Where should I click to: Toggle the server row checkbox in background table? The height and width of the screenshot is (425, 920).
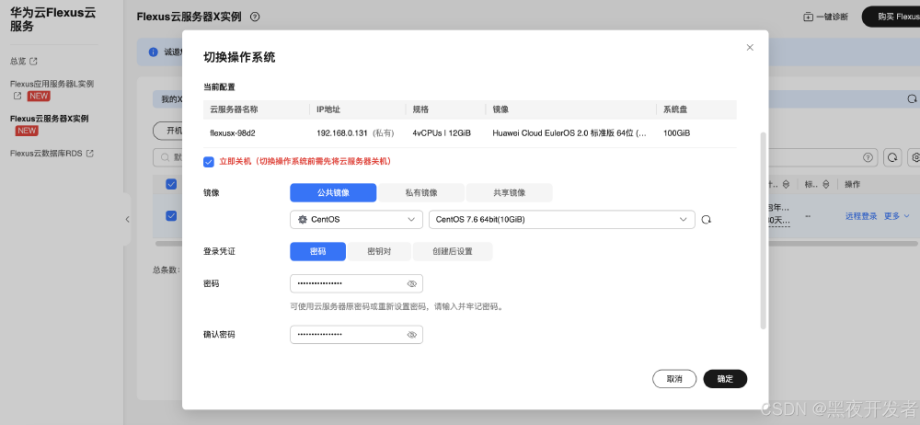point(171,216)
